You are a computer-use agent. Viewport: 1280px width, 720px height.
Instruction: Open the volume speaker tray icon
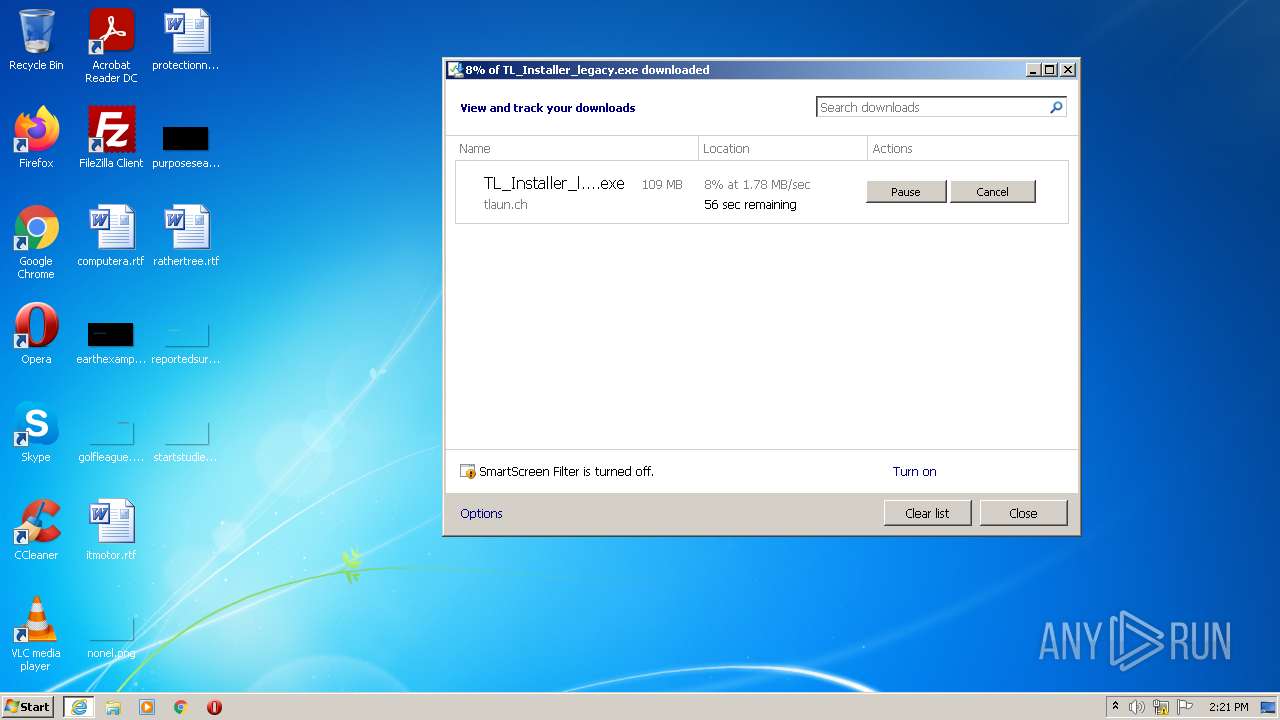[x=1137, y=707]
